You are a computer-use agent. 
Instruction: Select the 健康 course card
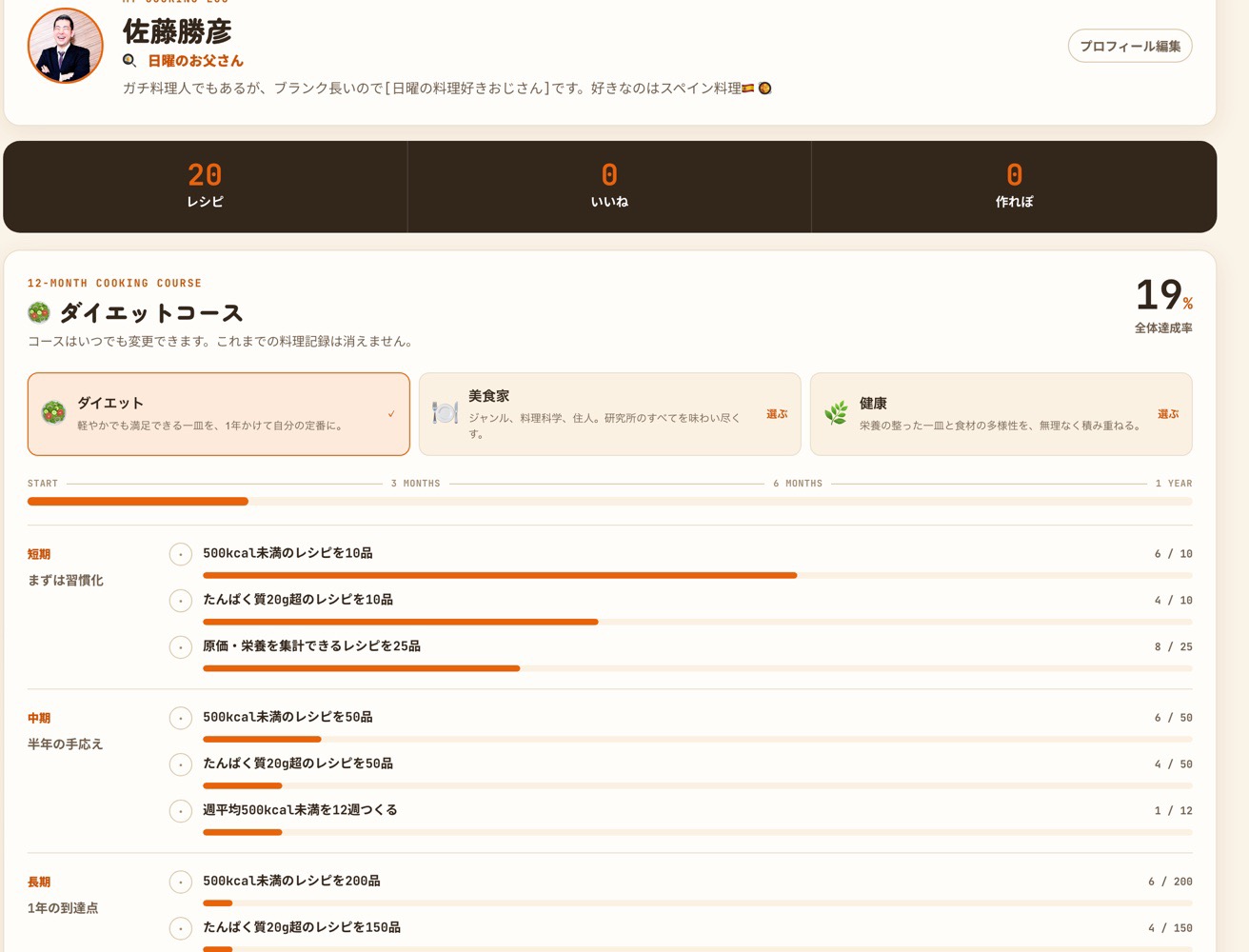1001,414
